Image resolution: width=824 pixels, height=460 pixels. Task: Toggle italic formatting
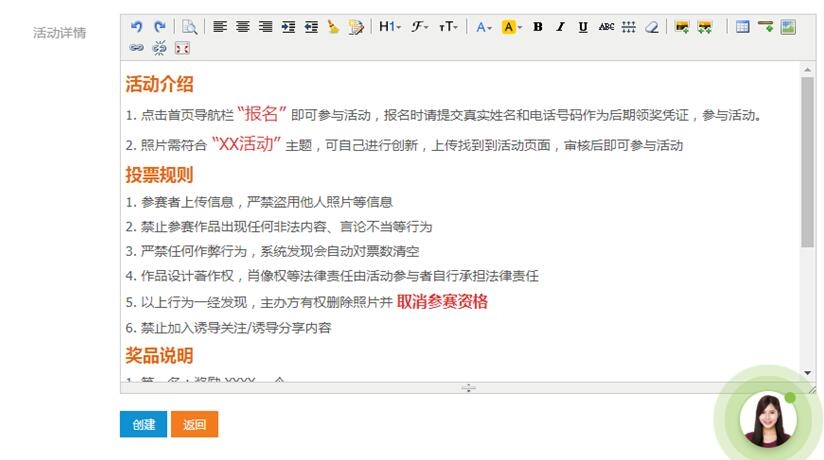click(x=560, y=27)
